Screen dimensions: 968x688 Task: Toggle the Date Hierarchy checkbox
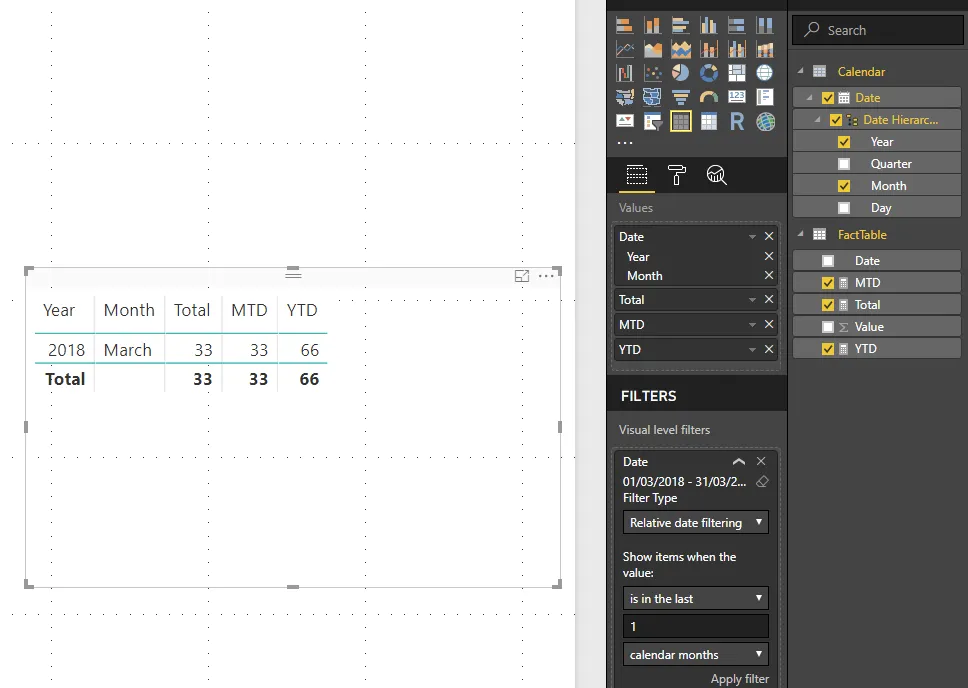tap(836, 120)
